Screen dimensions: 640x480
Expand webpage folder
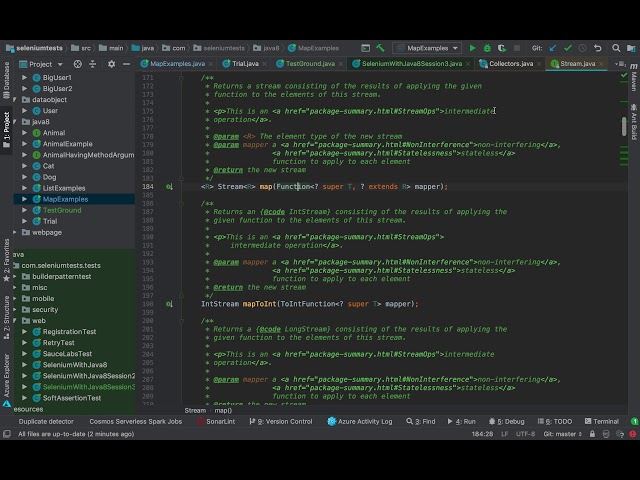pyautogui.click(x=15, y=232)
